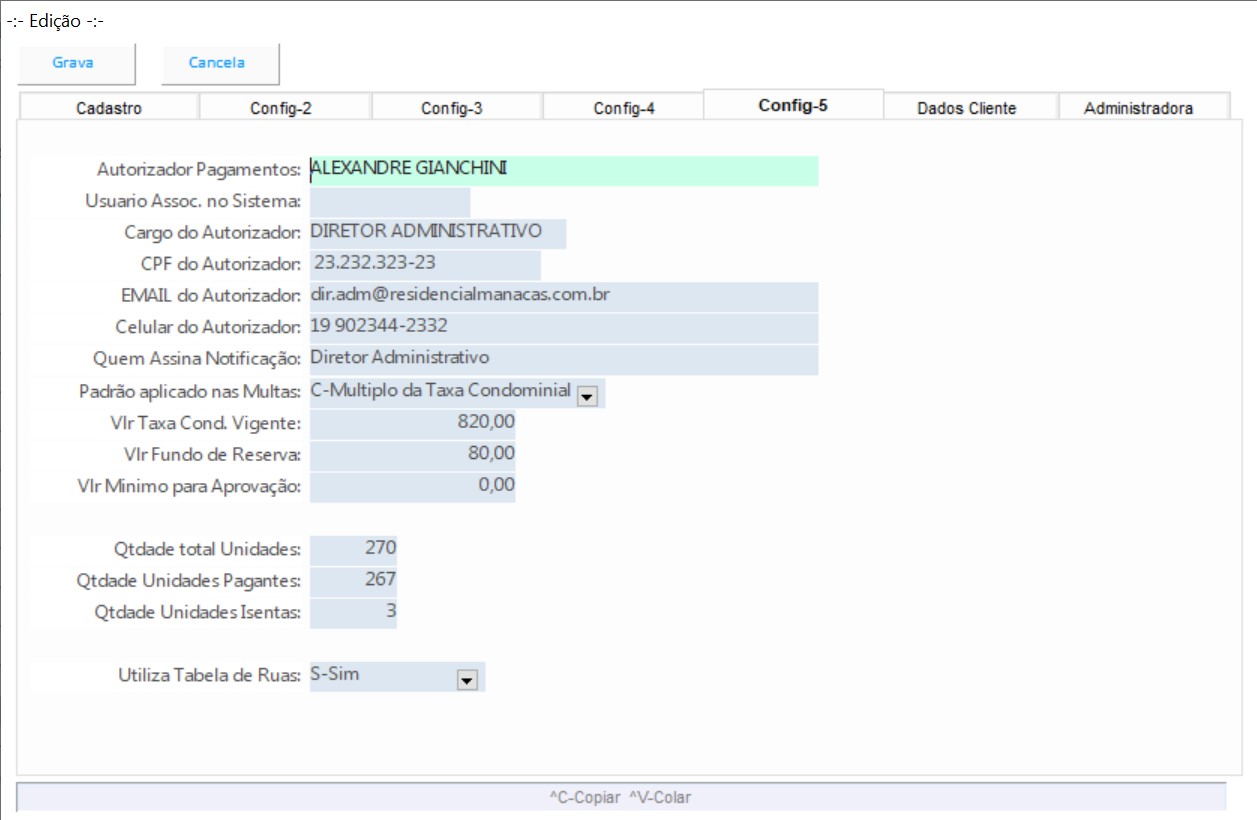Image resolution: width=1257 pixels, height=820 pixels.
Task: Select the CPF do Autorizador field
Action: [x=424, y=265]
